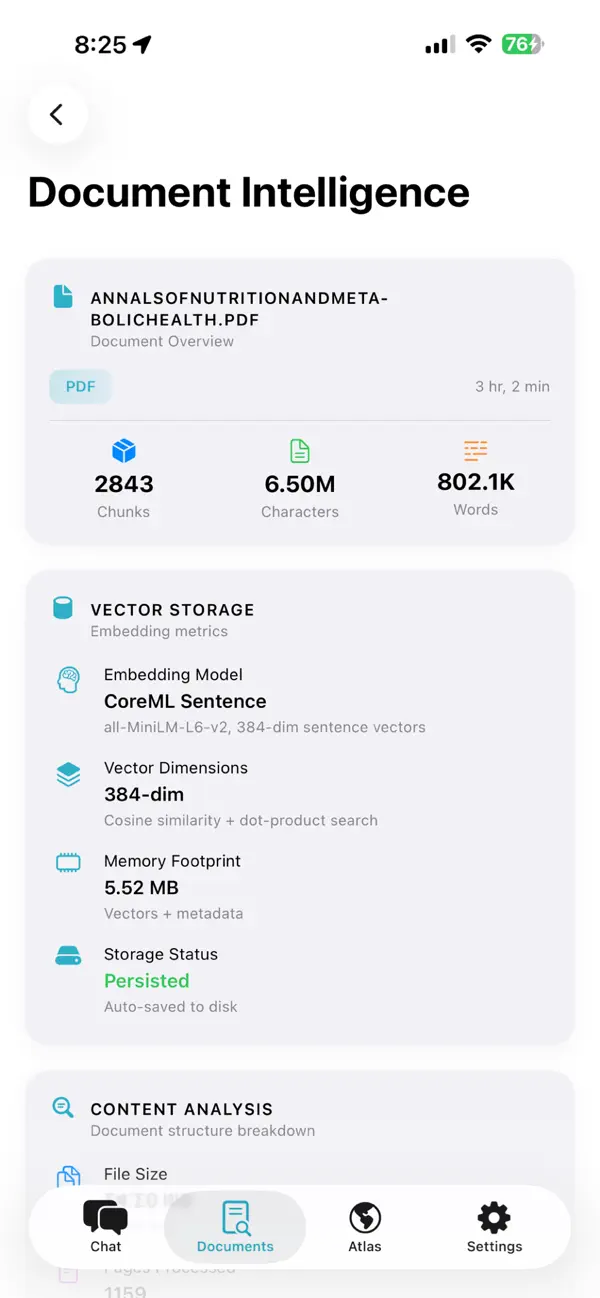This screenshot has height=1298, width=600.
Task: Tap the battery indicator in the status bar
Action: pyautogui.click(x=521, y=44)
